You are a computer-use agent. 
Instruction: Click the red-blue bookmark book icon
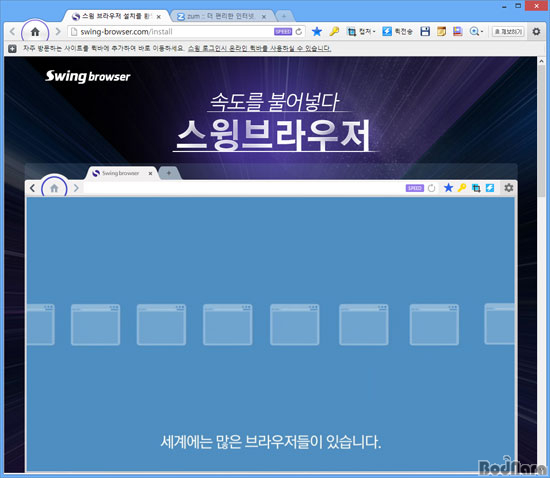coord(457,32)
